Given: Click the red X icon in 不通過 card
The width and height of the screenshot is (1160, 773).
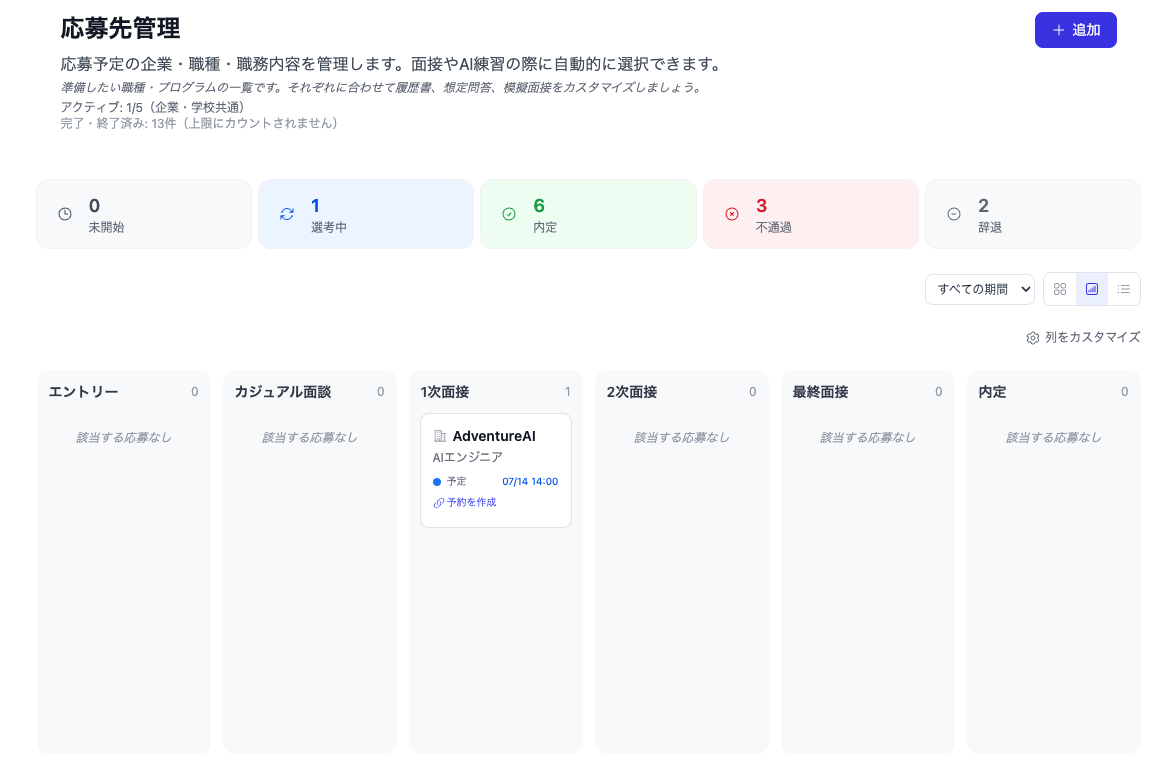Looking at the screenshot, I should [732, 214].
